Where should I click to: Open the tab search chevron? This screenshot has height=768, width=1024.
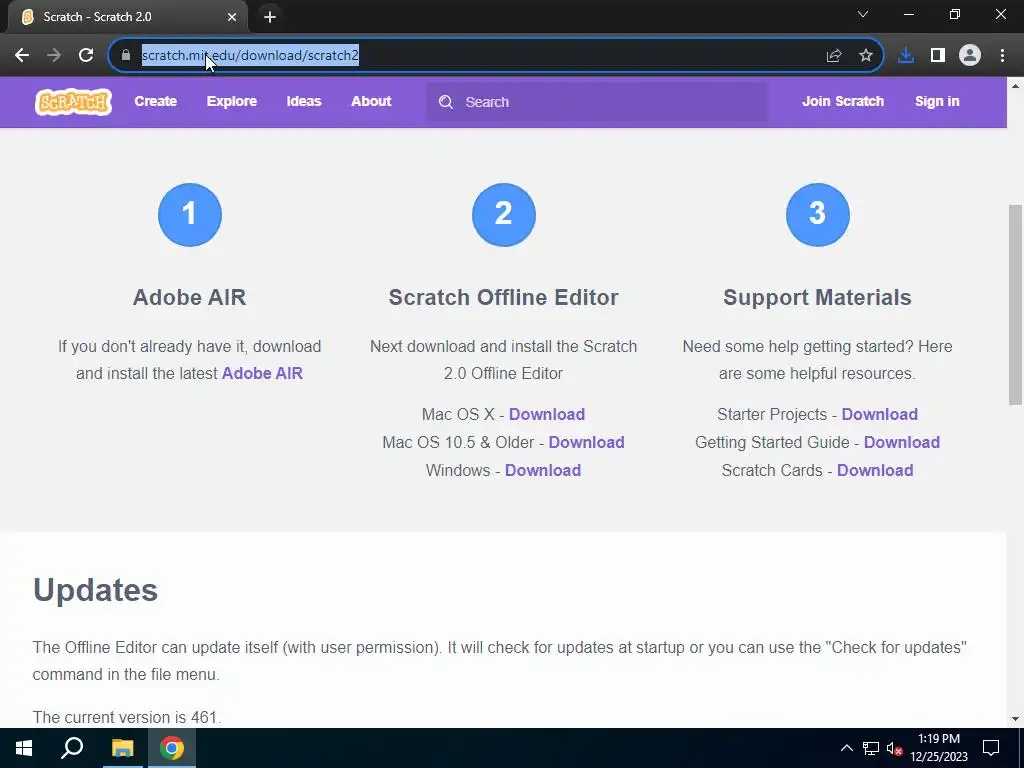click(863, 14)
